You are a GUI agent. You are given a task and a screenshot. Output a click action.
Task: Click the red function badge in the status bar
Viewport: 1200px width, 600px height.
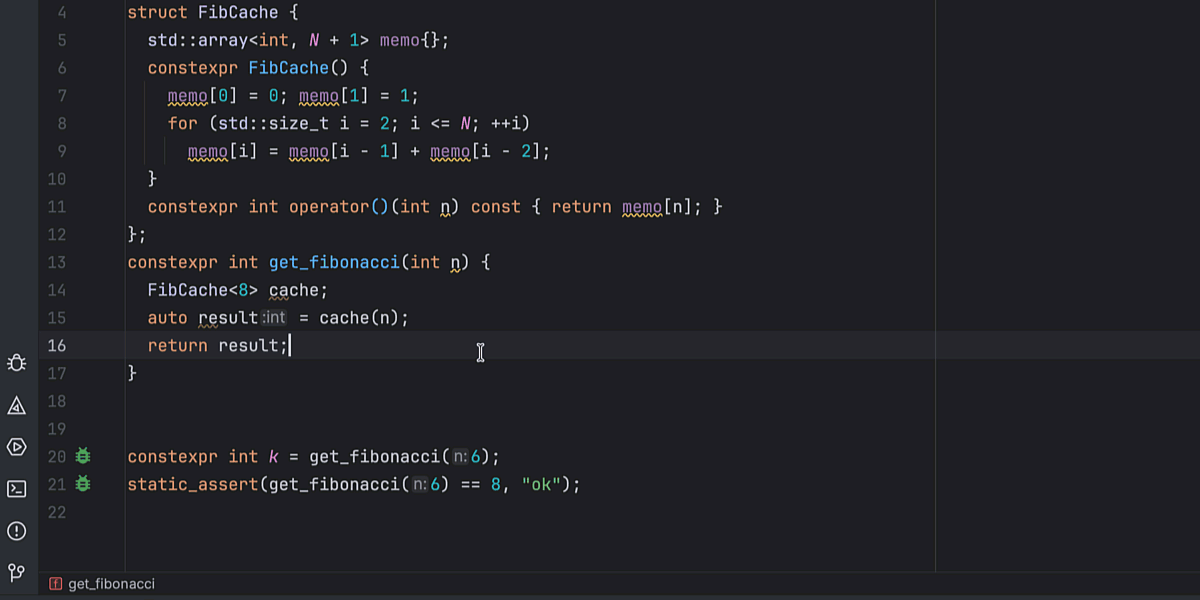pos(55,585)
